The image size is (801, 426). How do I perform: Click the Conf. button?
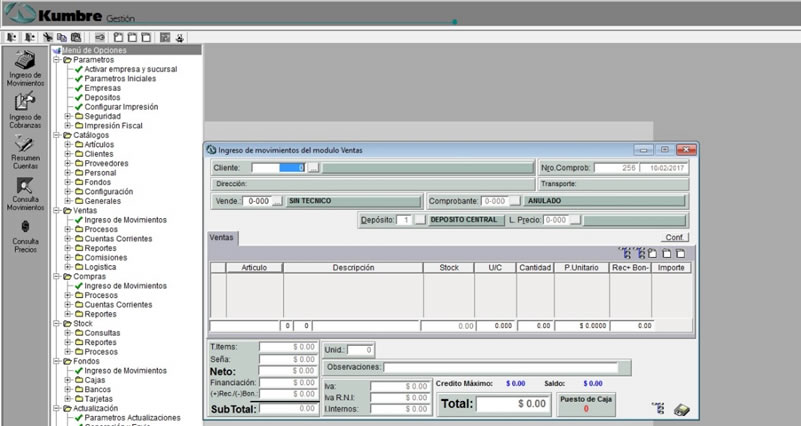[675, 238]
